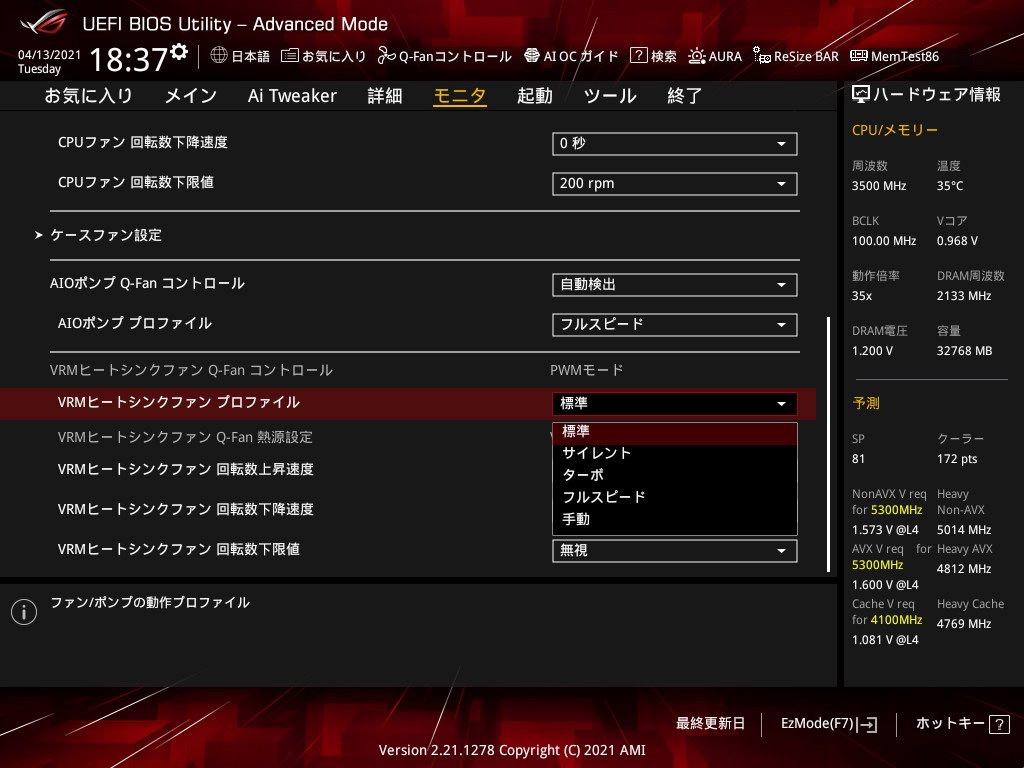Select the VRMヒートシンクファン 回転数下降速度 row
This screenshot has width=1024, height=768.
click(185, 509)
